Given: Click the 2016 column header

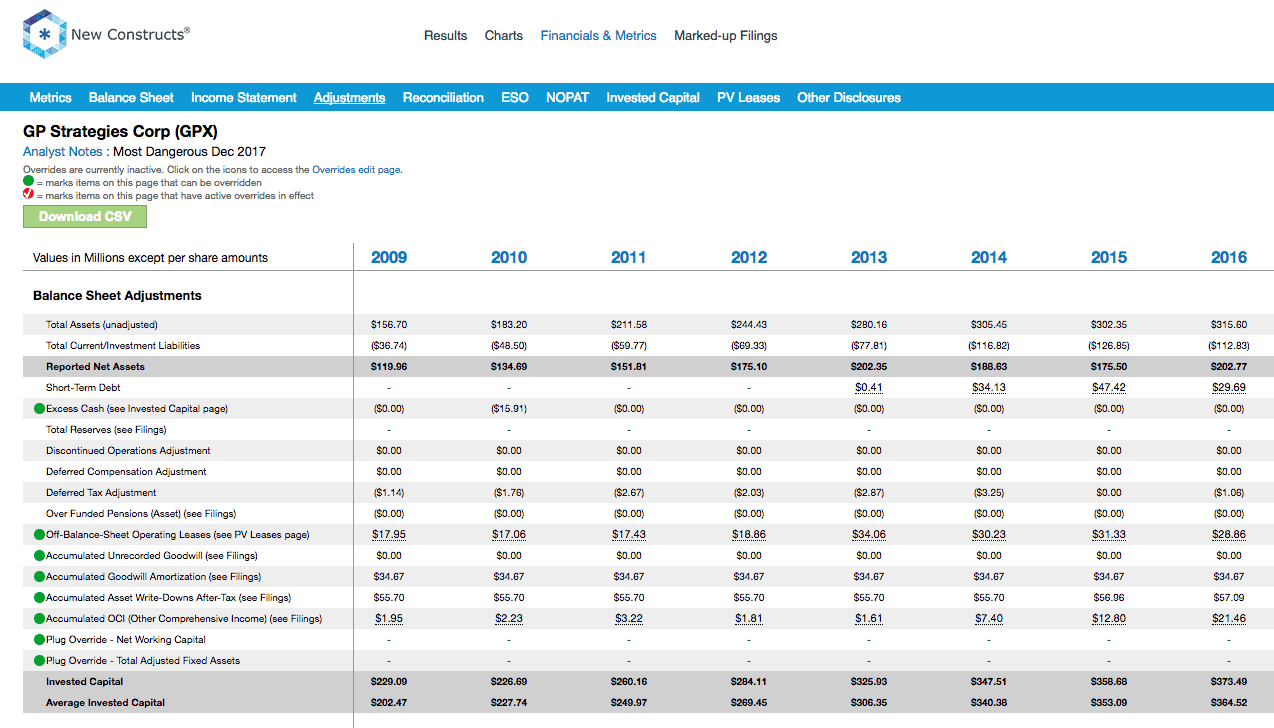Looking at the screenshot, I should (1229, 257).
